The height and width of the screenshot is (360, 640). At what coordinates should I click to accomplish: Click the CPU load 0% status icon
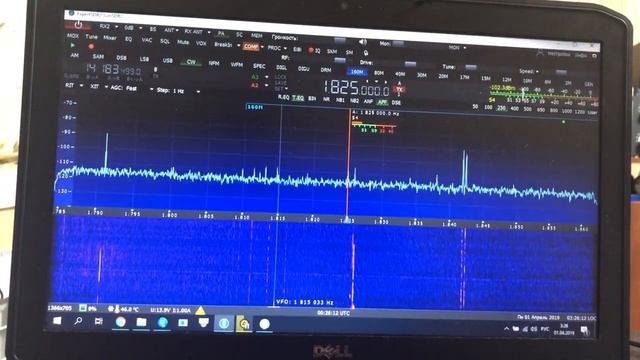pos(88,308)
